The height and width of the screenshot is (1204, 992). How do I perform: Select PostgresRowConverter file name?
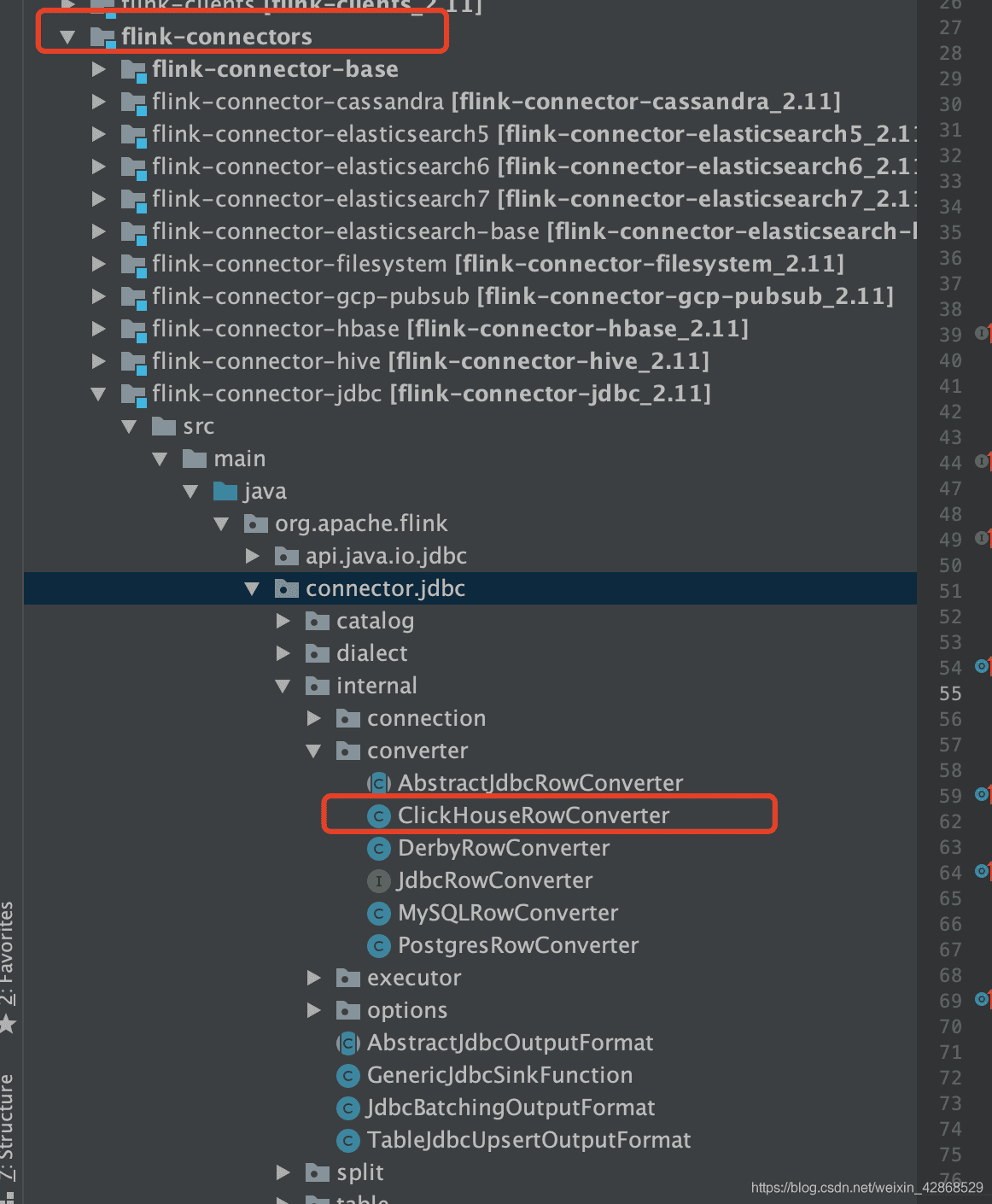[518, 945]
